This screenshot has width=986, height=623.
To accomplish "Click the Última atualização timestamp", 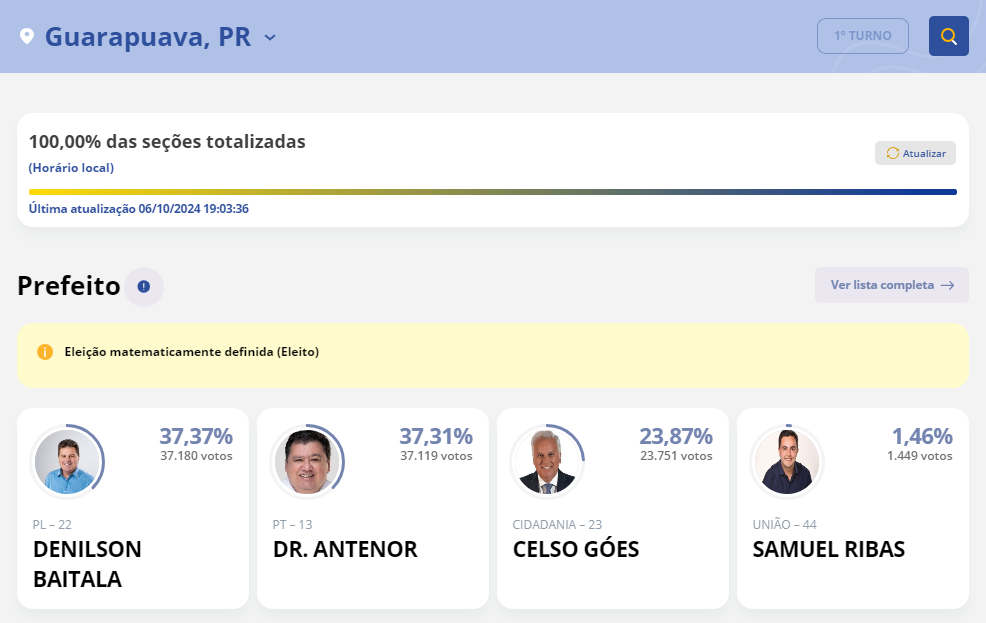I will 140,209.
